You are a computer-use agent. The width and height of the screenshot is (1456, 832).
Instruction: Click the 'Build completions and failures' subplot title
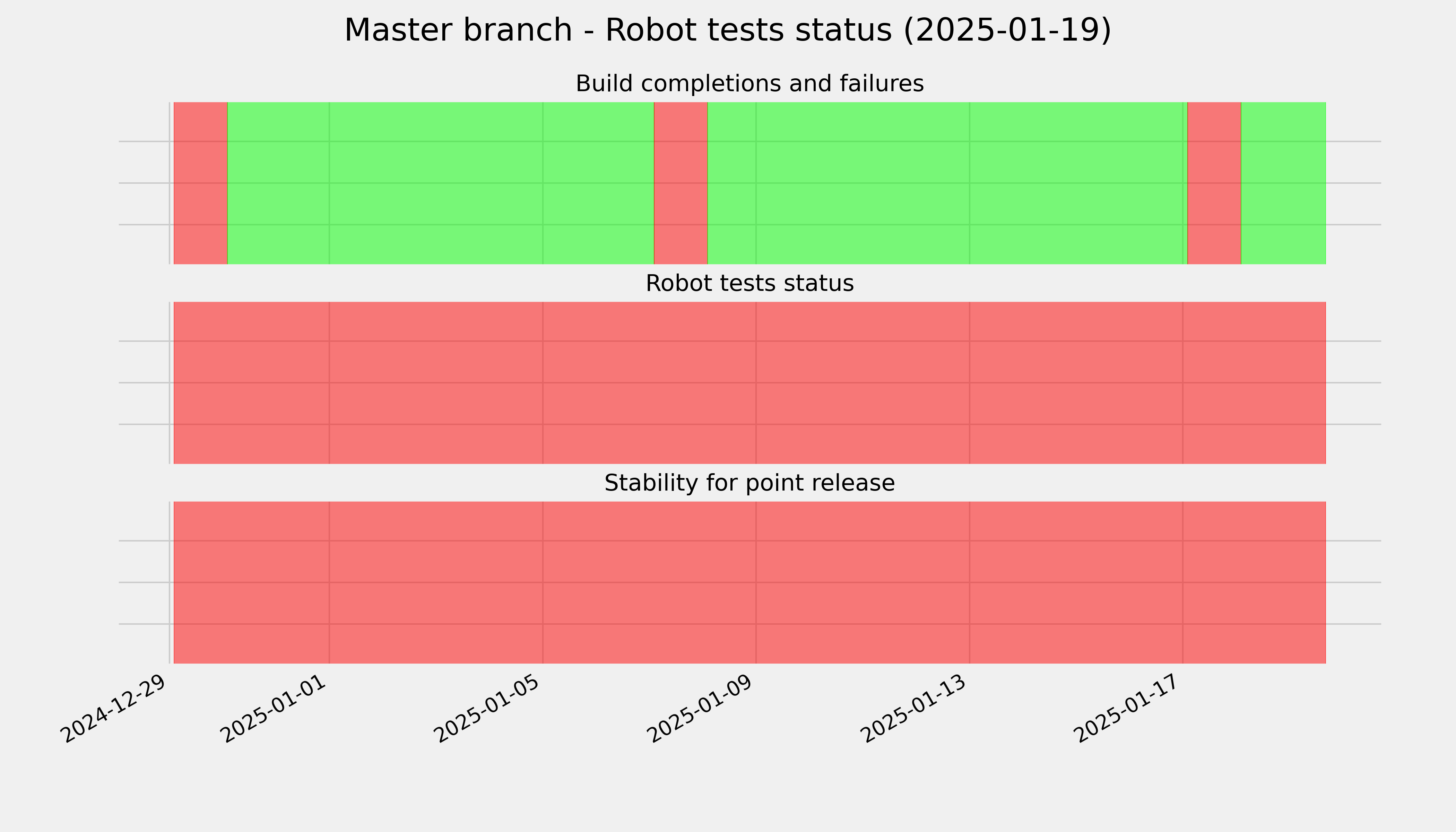[749, 84]
